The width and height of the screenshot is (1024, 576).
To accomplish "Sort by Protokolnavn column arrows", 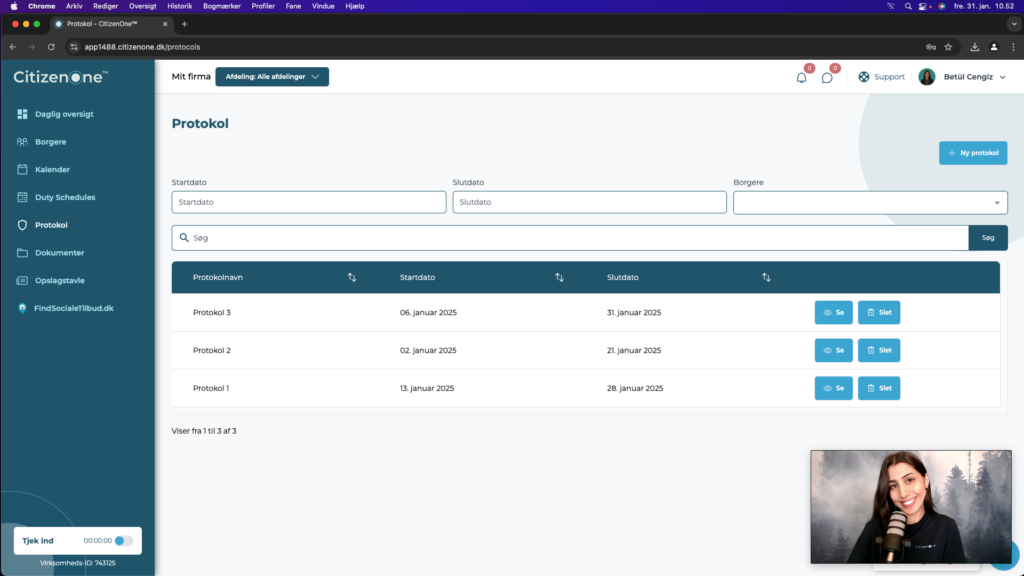I will (x=352, y=278).
